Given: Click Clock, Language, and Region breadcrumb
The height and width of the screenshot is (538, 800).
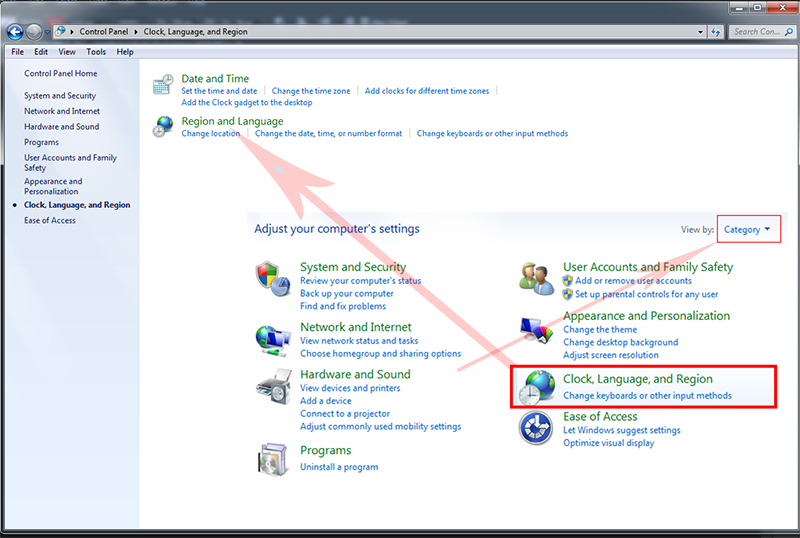Looking at the screenshot, I should (195, 32).
